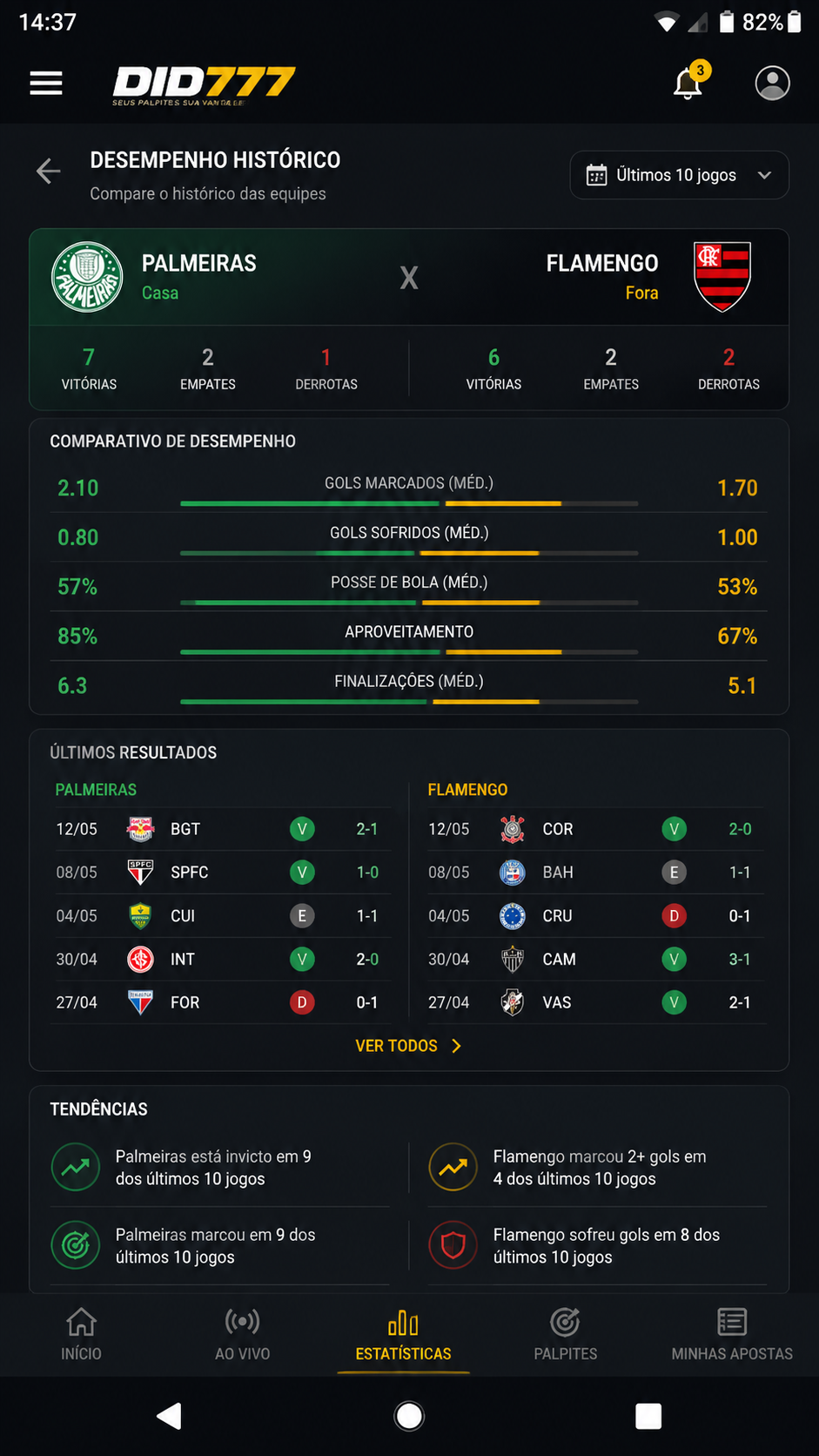This screenshot has height=1456, width=819.
Task: Tap the Gols Marcados comparison bar
Action: coord(409,503)
